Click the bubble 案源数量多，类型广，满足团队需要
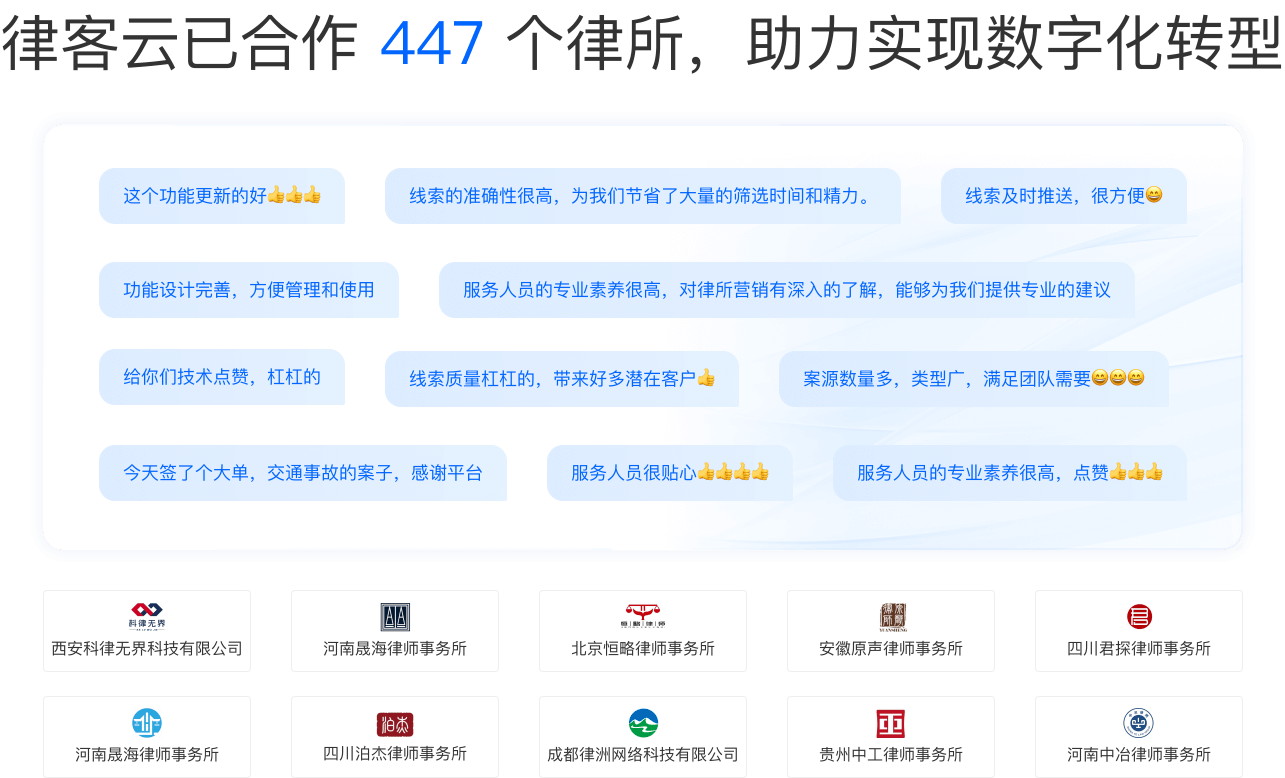Viewport: 1285px width, 778px height. click(x=974, y=379)
